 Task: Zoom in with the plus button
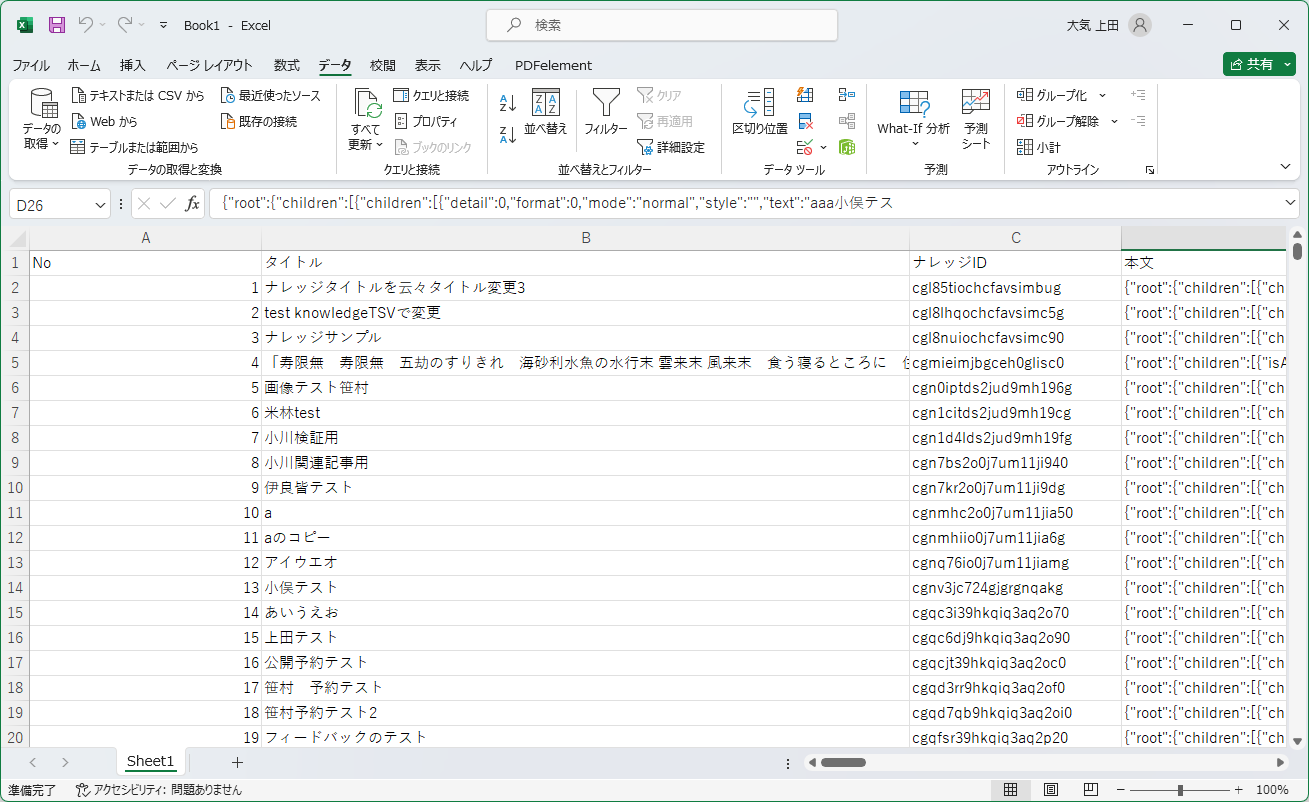tap(1239, 790)
